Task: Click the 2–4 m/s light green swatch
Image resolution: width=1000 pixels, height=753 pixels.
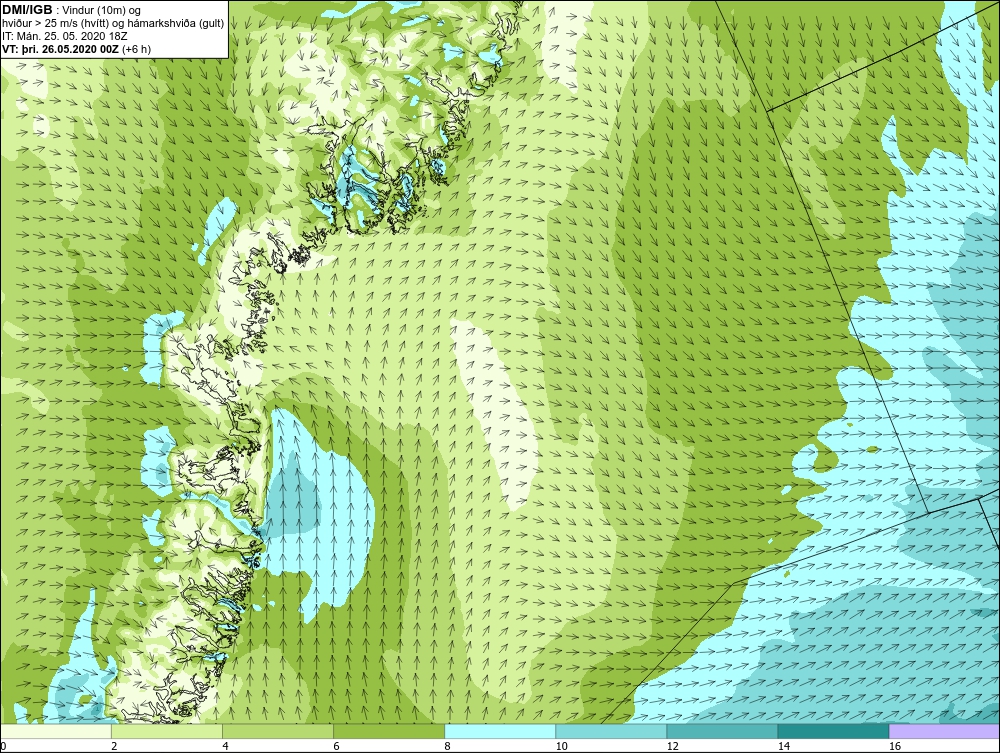Action: coord(166,731)
